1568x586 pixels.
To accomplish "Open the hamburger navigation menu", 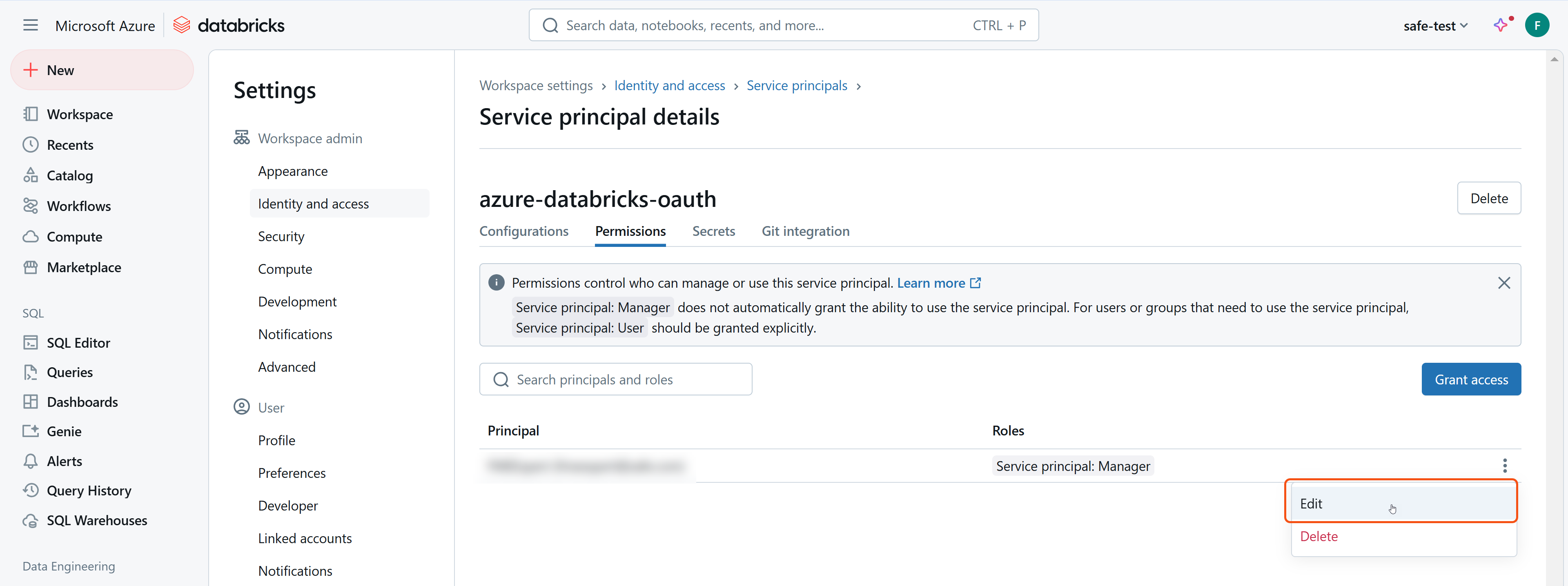I will (x=31, y=26).
